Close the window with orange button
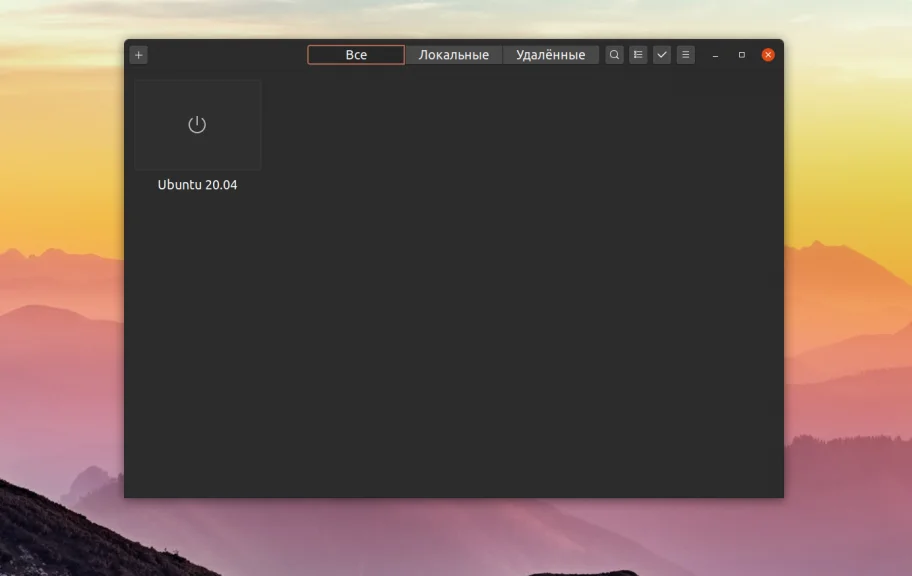This screenshot has width=912, height=576. pos(768,55)
